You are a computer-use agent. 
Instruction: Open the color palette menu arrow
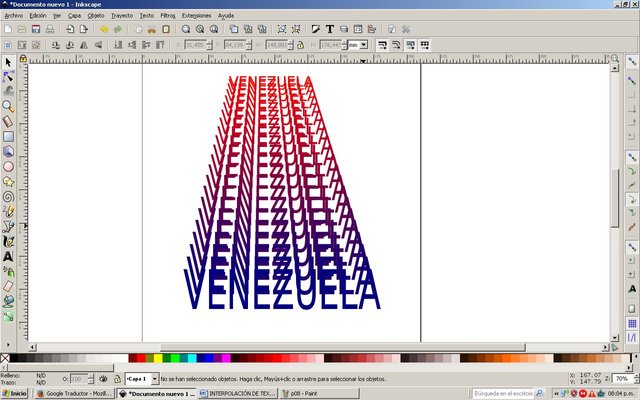pos(636,358)
